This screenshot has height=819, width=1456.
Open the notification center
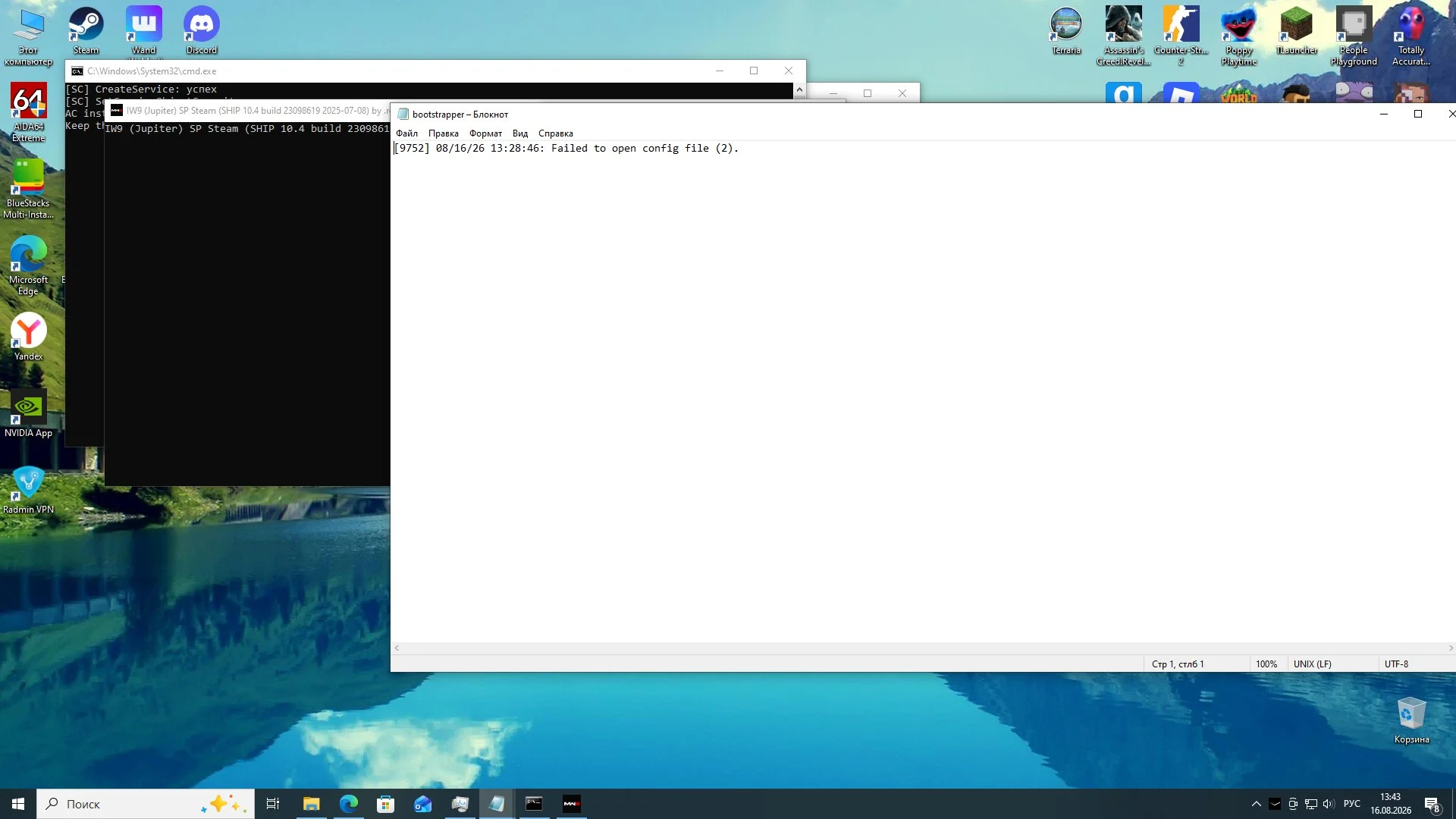click(x=1432, y=804)
